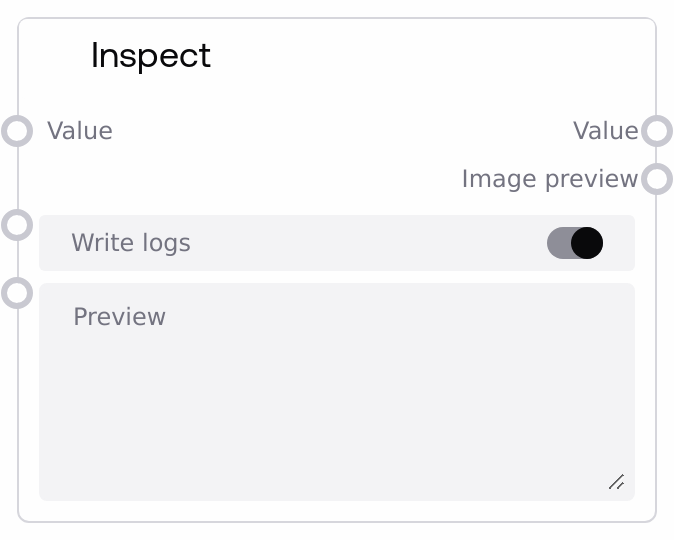Click the Write logs input port

pos(17,224)
